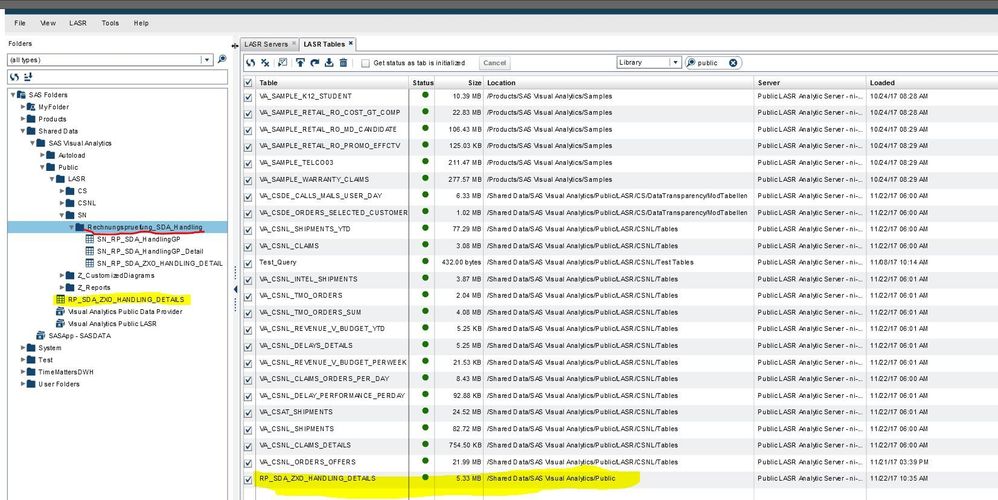The width and height of the screenshot is (998, 500).
Task: Click the refresh icon in LASR Tables toolbar
Action: 251,63
